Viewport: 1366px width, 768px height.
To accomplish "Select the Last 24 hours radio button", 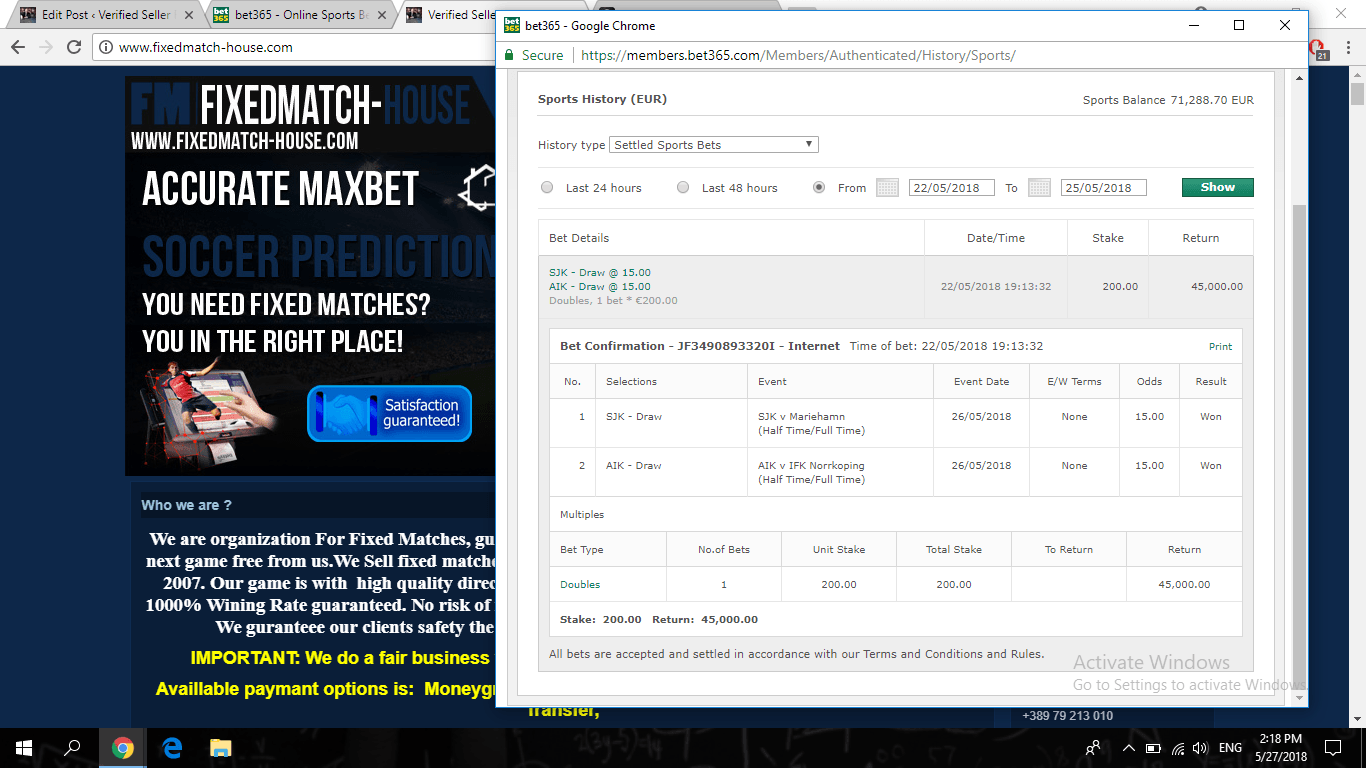I will (x=547, y=188).
